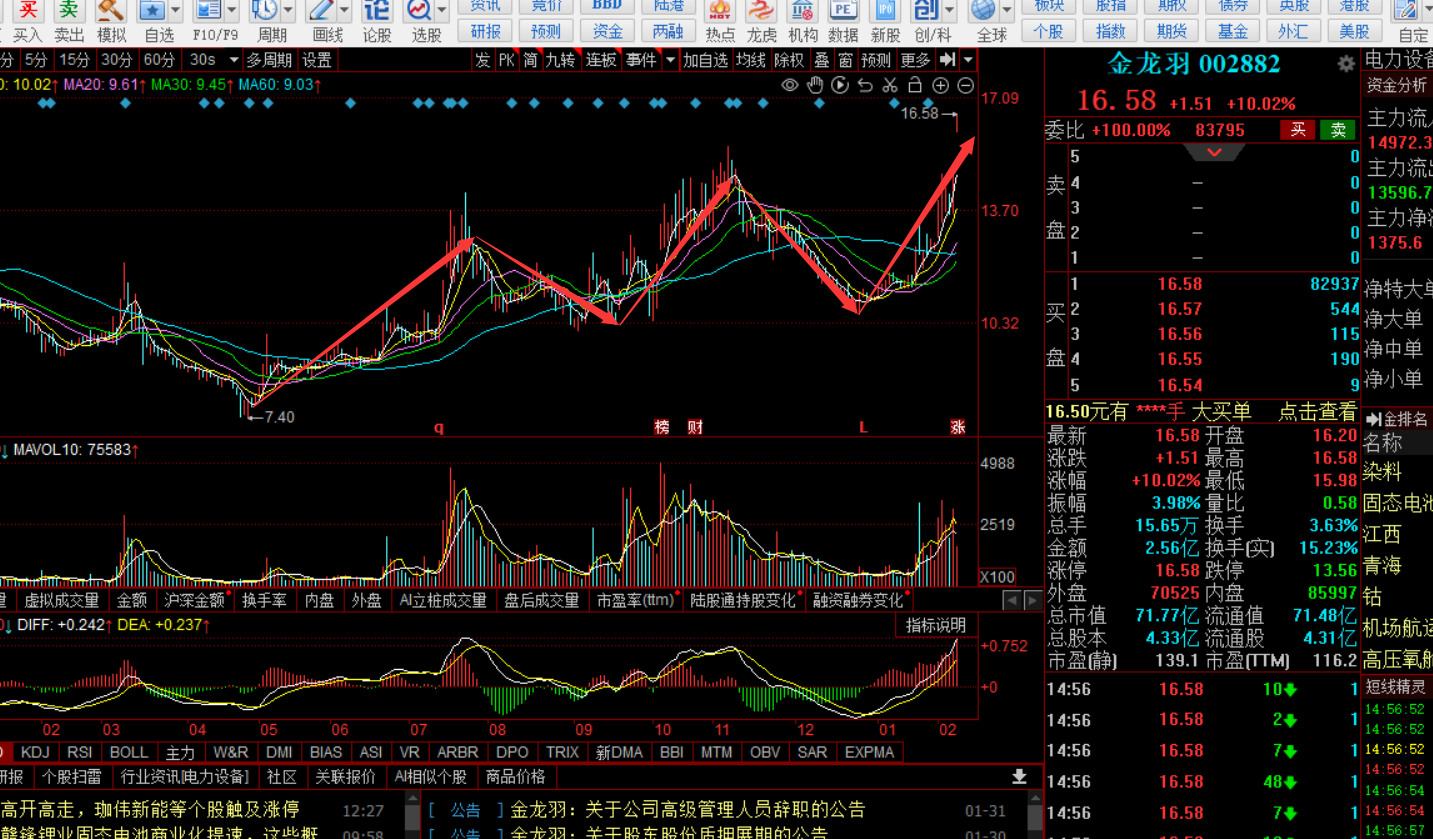Screen dimensions: 1433x839
Task: Toggle 九转 indicator
Action: point(561,60)
